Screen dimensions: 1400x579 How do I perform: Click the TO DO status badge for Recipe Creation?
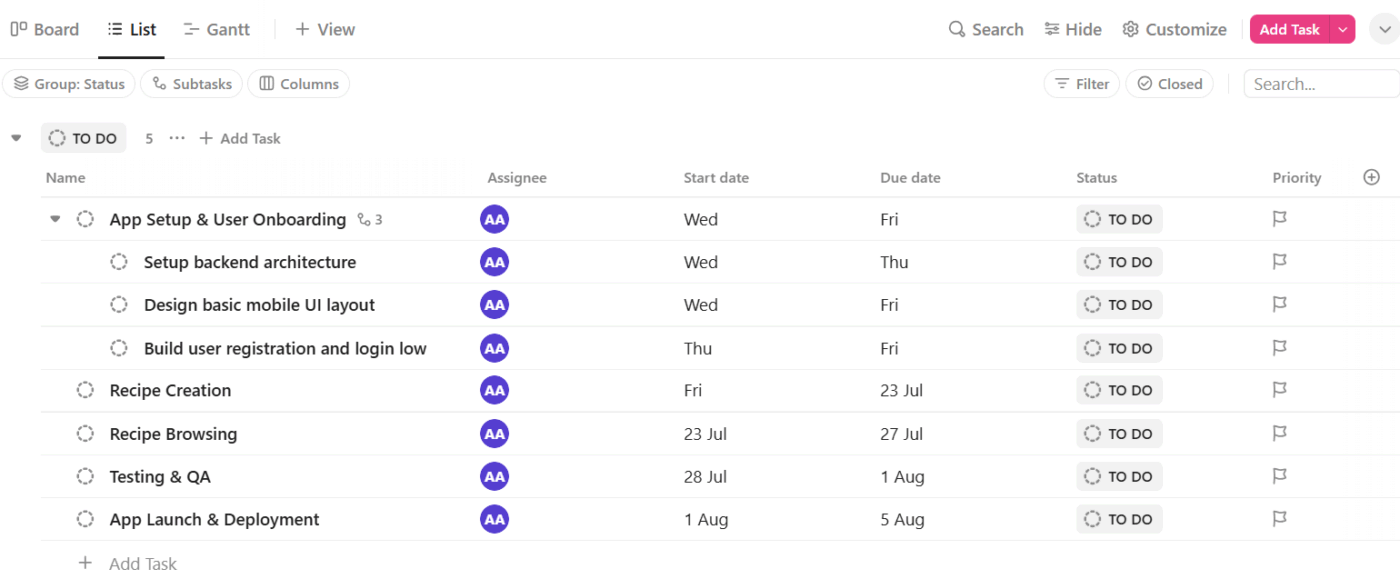tap(1119, 390)
